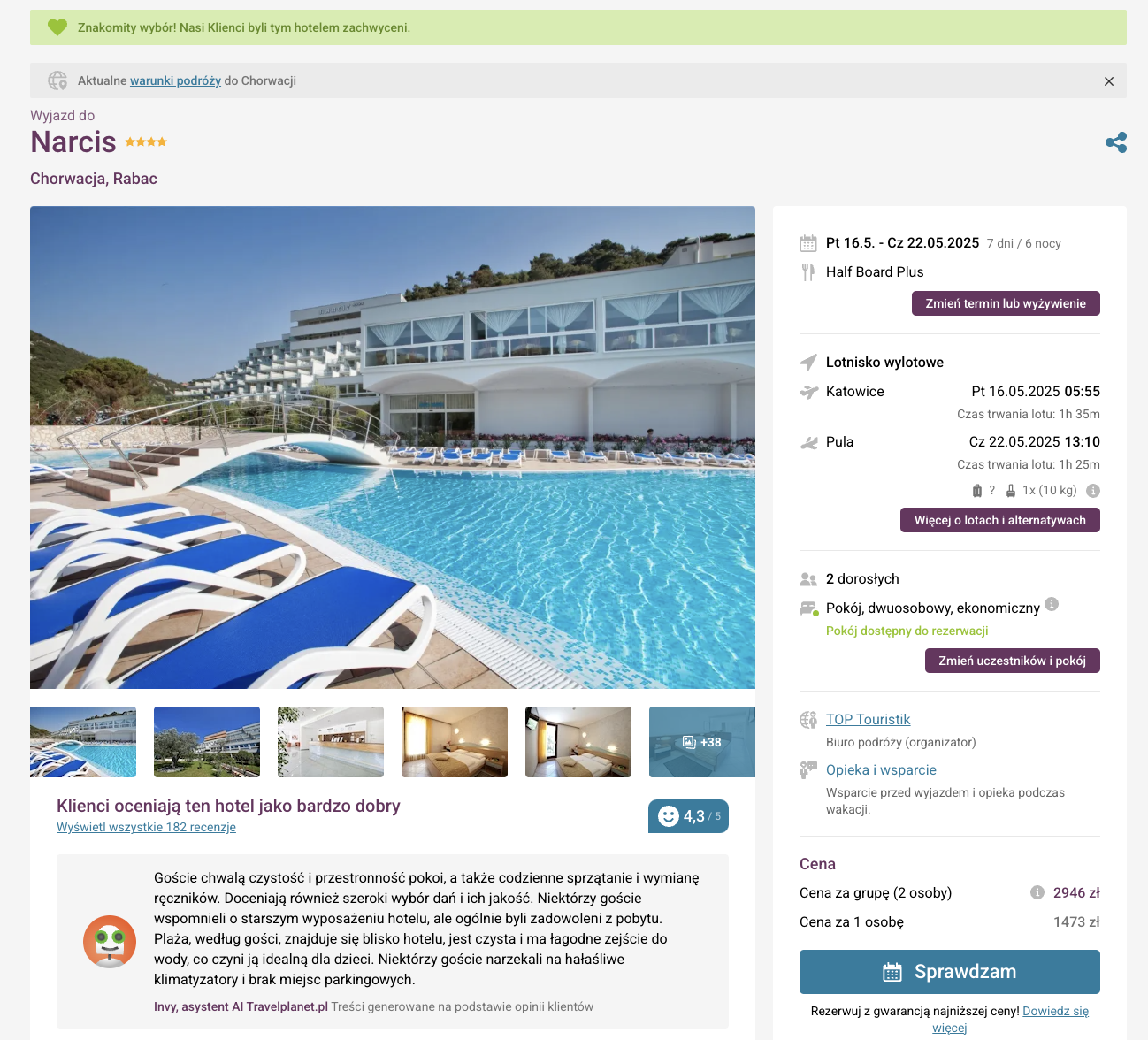Click the share icon beside hotel title
The height and width of the screenshot is (1040, 1148).
click(1115, 142)
